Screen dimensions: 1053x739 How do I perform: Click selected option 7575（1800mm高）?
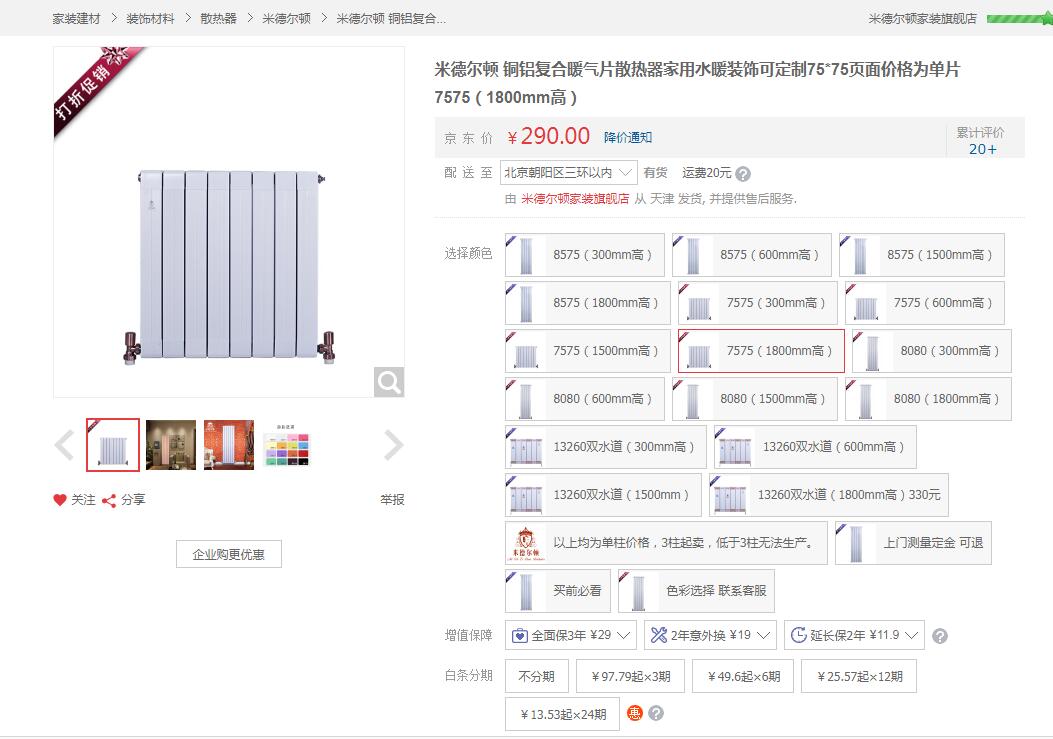click(761, 351)
